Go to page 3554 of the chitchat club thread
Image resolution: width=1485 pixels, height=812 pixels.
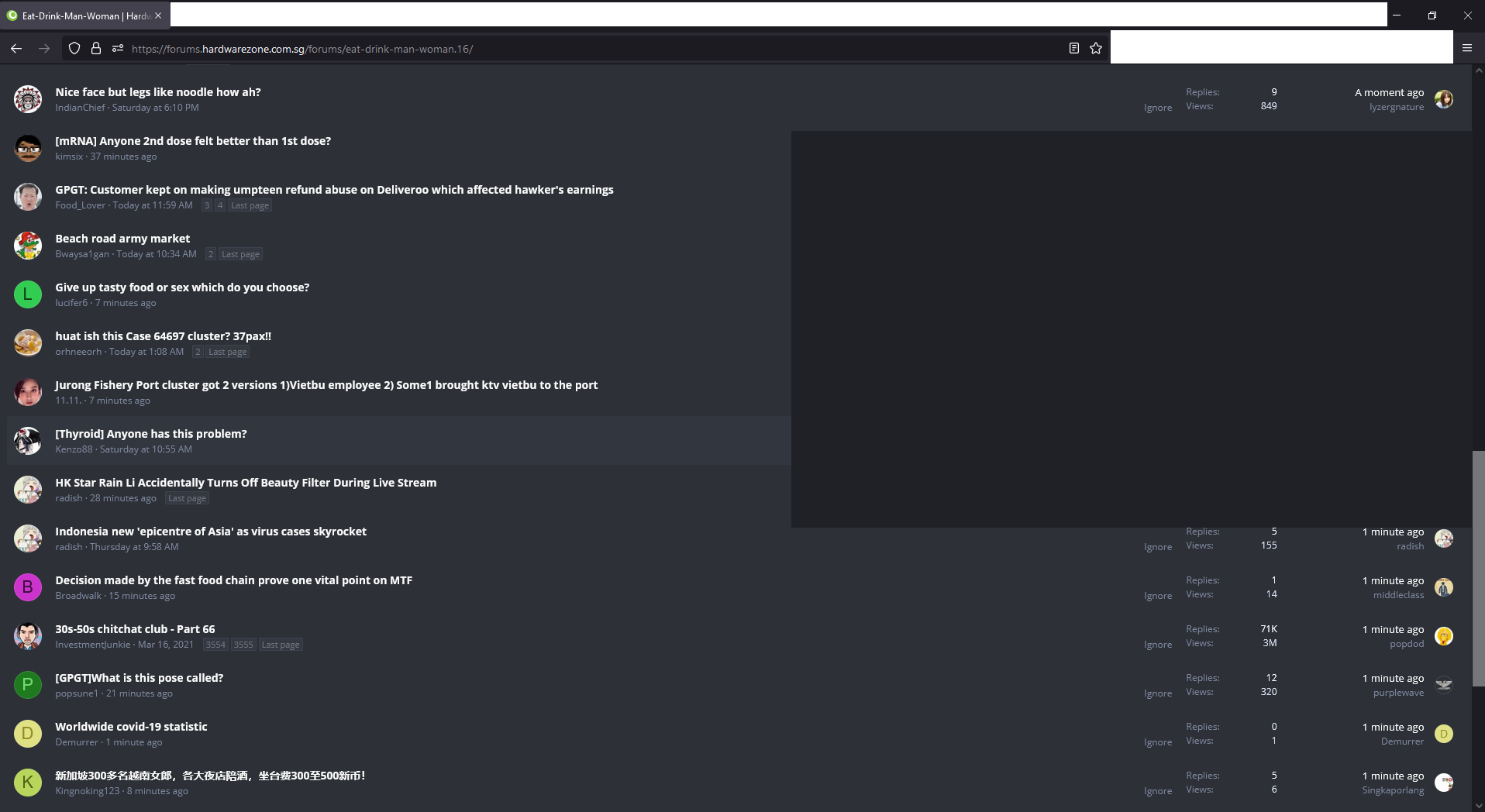pyautogui.click(x=215, y=645)
